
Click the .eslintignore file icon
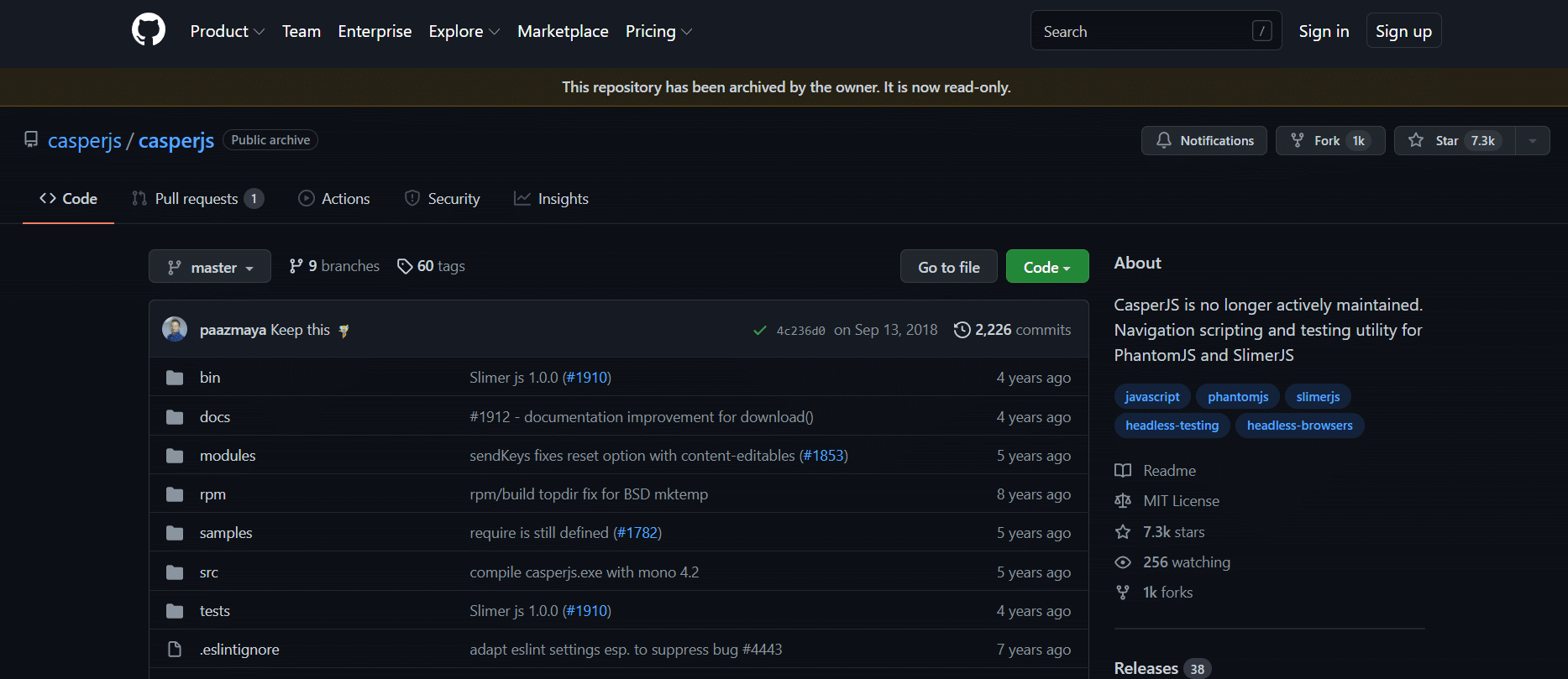(175, 650)
